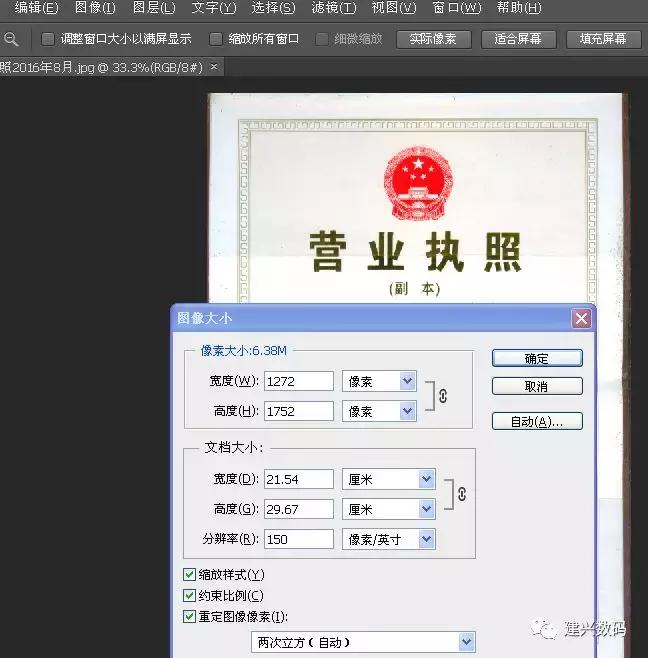Open document height 厘米 unit dropdown
Image resolution: width=648 pixels, height=658 pixels.
[x=389, y=509]
